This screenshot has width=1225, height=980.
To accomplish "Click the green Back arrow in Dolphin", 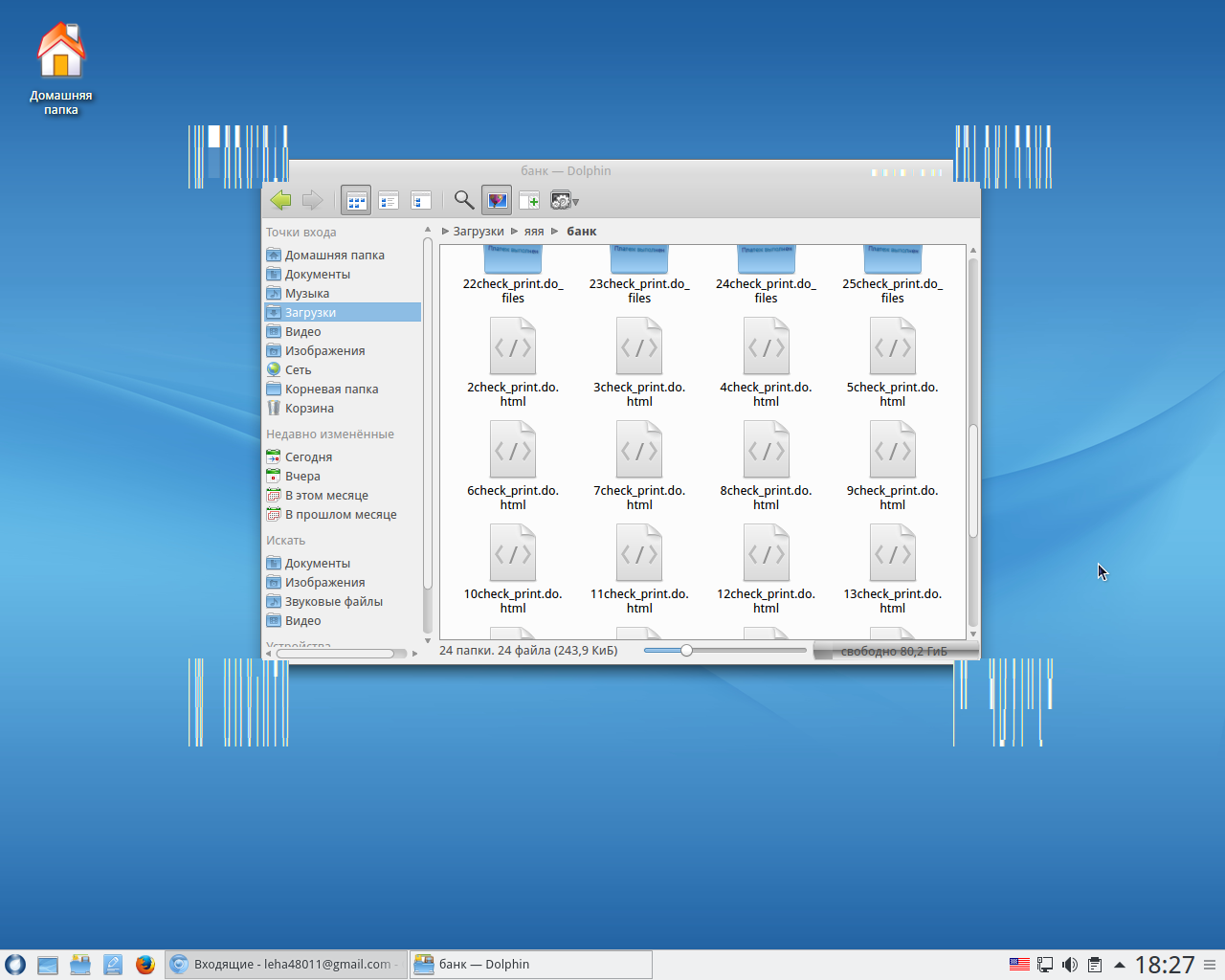I will tap(280, 200).
